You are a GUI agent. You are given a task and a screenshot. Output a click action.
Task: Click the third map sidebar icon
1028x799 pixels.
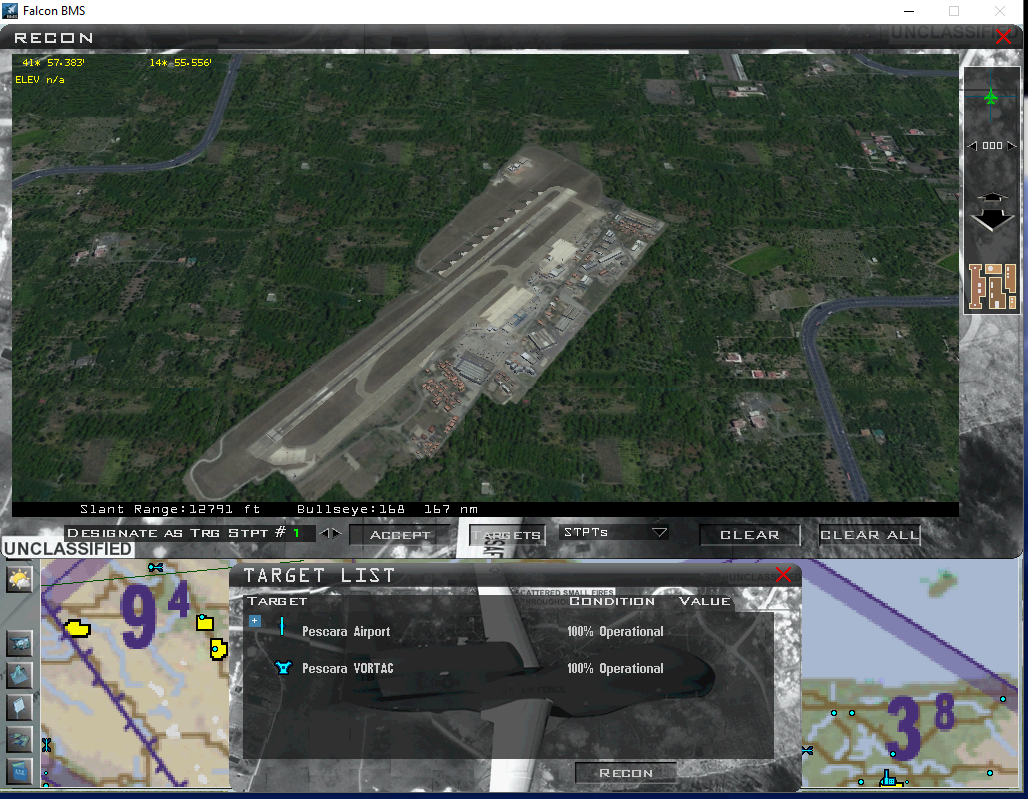(x=19, y=675)
